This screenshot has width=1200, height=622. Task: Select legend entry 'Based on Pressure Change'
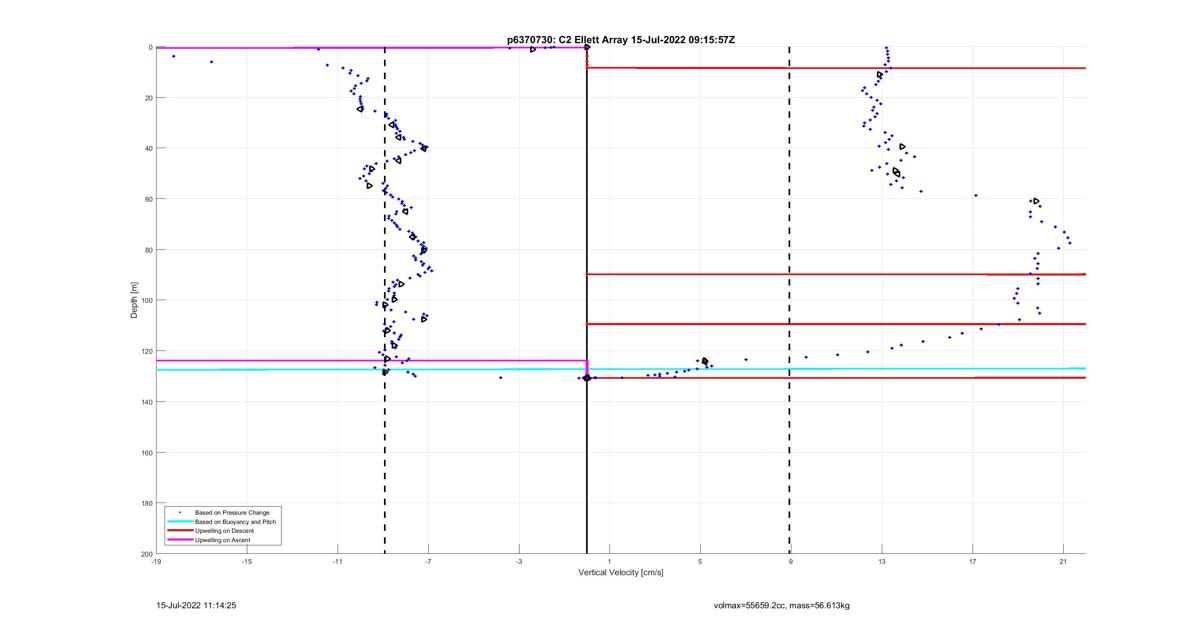pyautogui.click(x=232, y=512)
